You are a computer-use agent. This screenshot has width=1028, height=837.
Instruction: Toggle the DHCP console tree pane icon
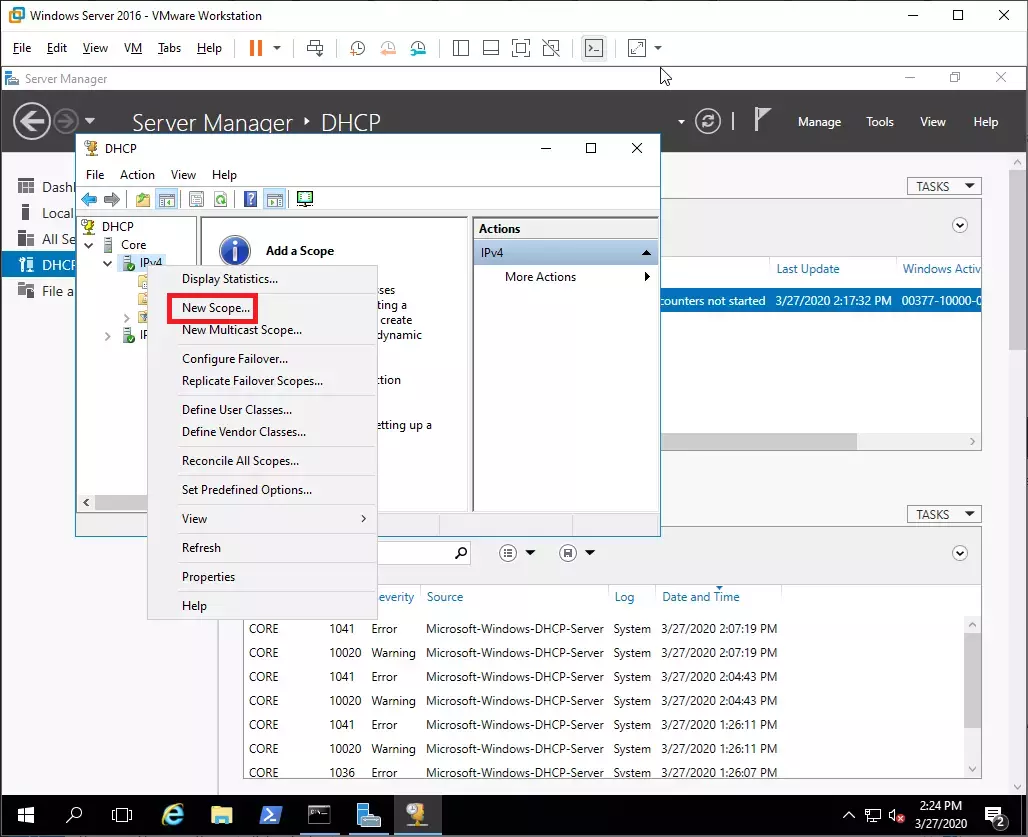point(167,199)
